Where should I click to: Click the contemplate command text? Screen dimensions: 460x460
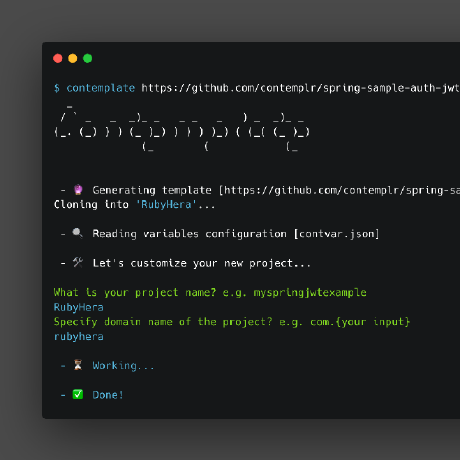[x=101, y=88]
